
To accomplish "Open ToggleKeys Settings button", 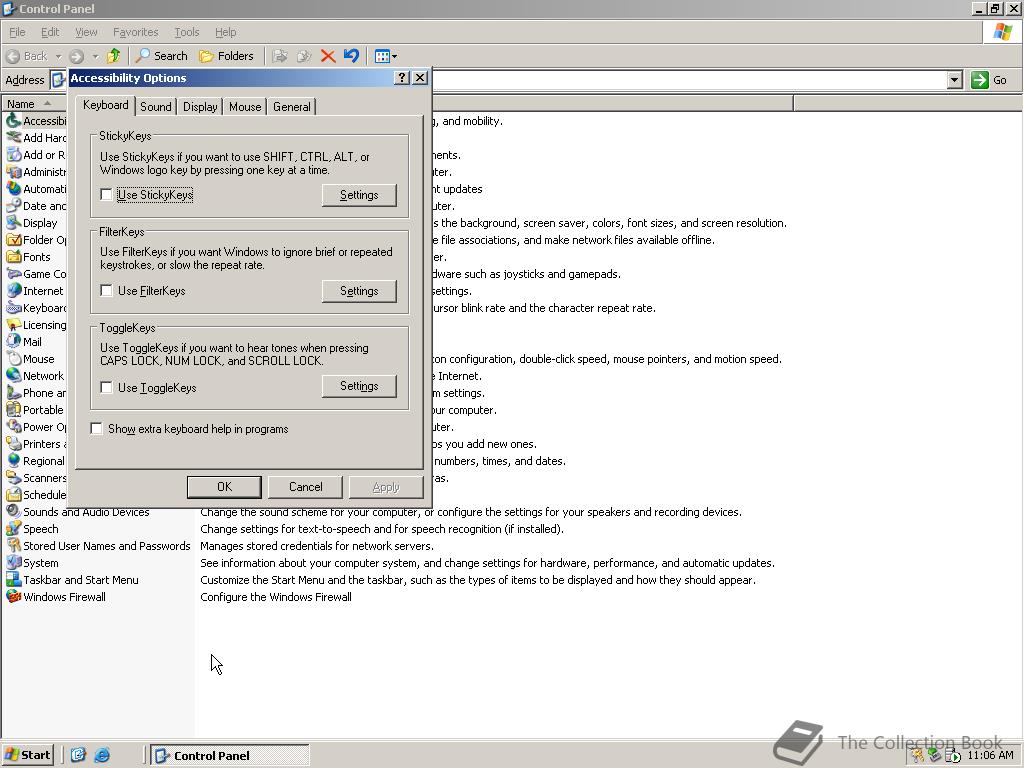I will click(x=359, y=386).
